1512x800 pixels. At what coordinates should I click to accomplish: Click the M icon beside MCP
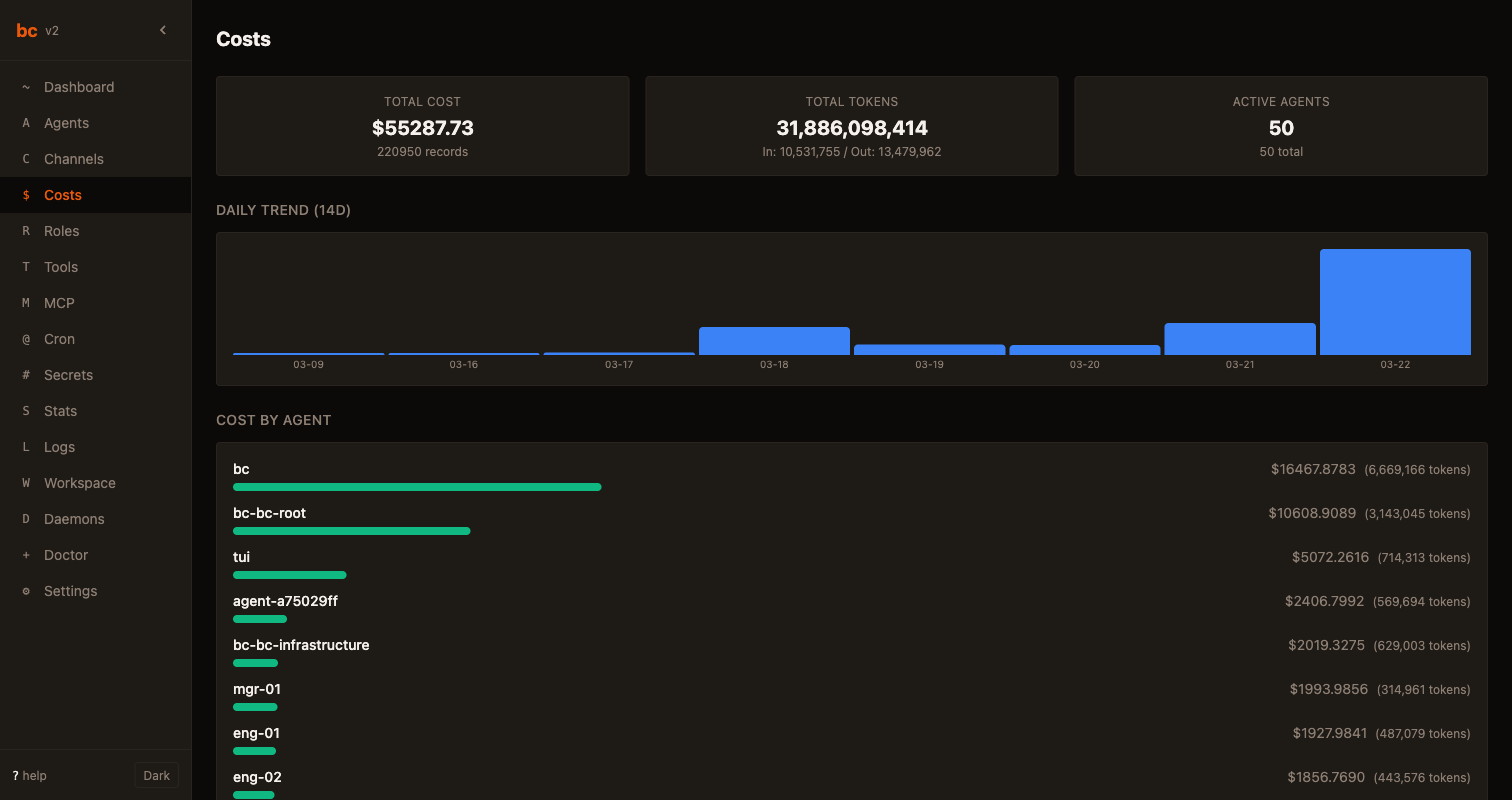click(x=26, y=303)
